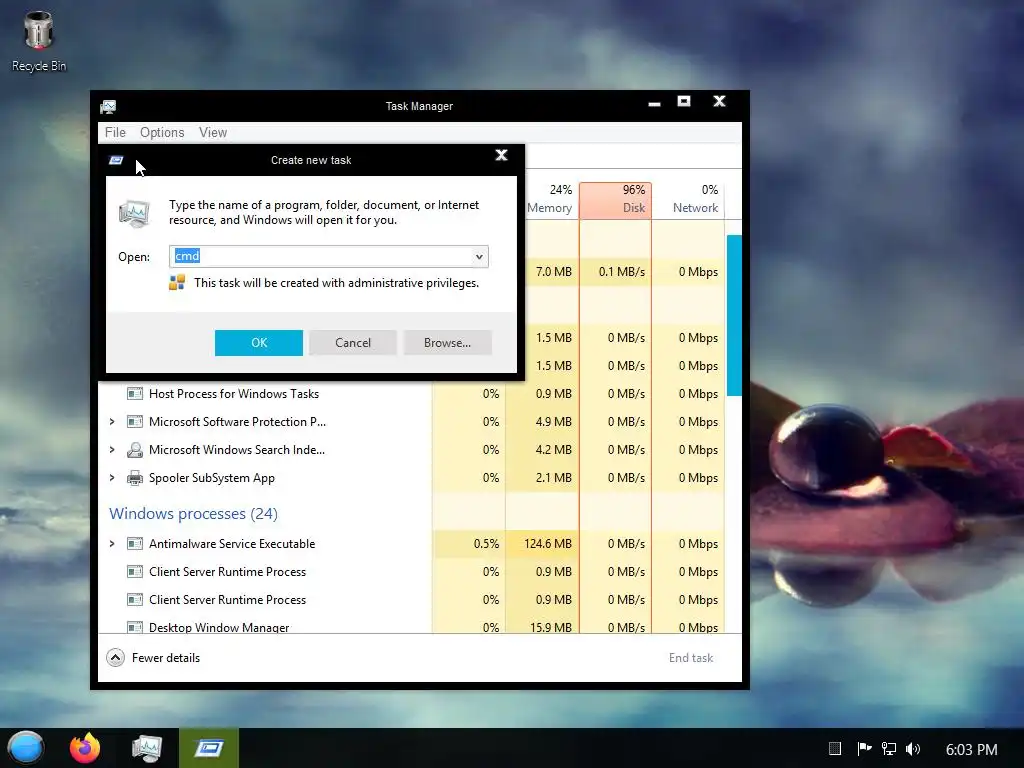Sort by the Disk column header
The width and height of the screenshot is (1024, 768).
[615, 199]
